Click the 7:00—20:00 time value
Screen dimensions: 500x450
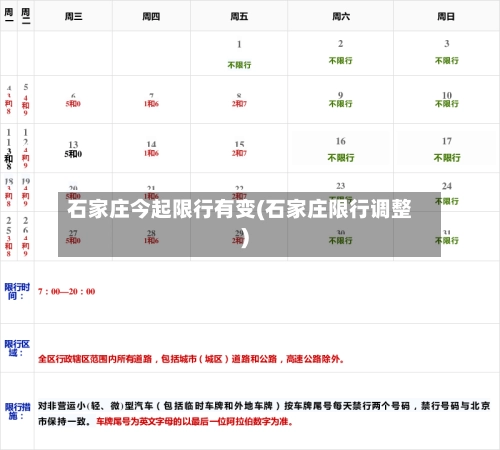(x=67, y=292)
